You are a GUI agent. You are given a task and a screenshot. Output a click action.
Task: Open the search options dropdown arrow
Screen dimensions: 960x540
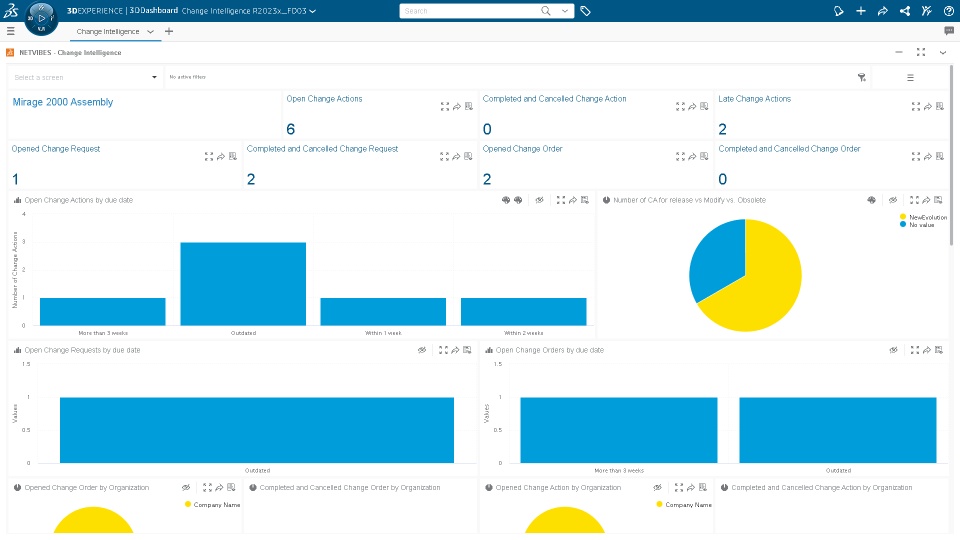tap(564, 10)
